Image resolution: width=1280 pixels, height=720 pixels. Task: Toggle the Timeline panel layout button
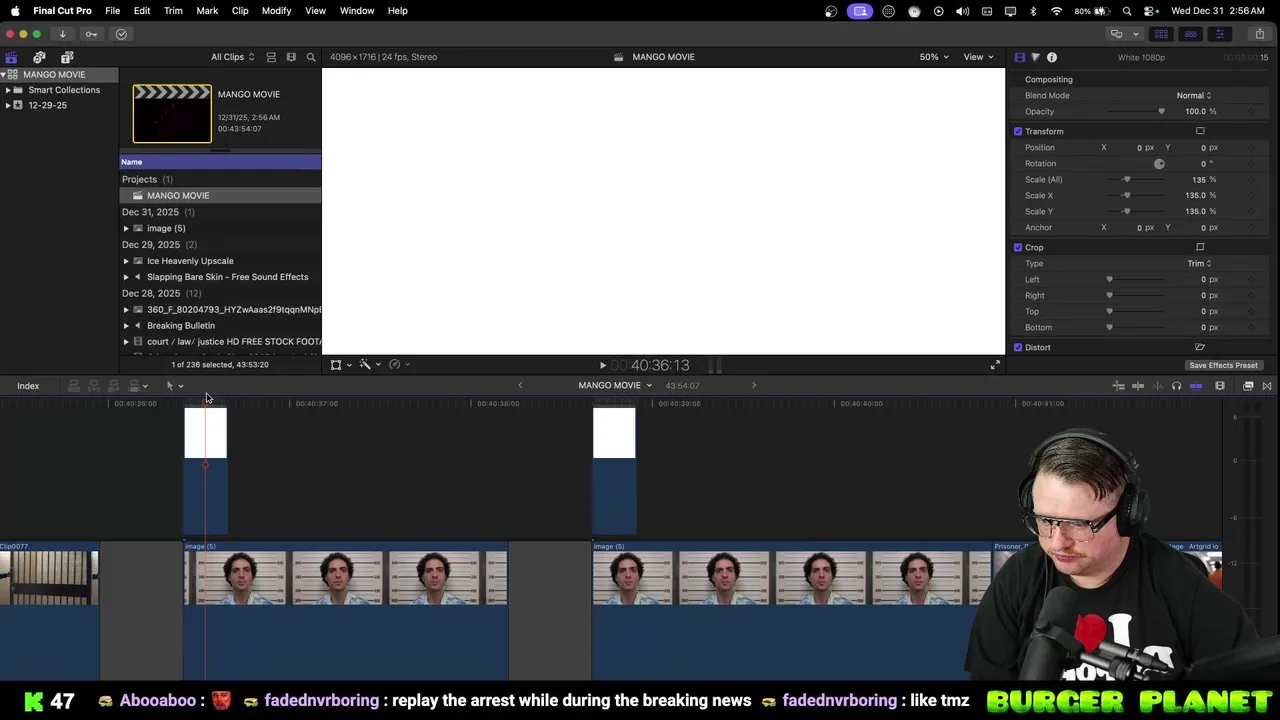point(1190,34)
